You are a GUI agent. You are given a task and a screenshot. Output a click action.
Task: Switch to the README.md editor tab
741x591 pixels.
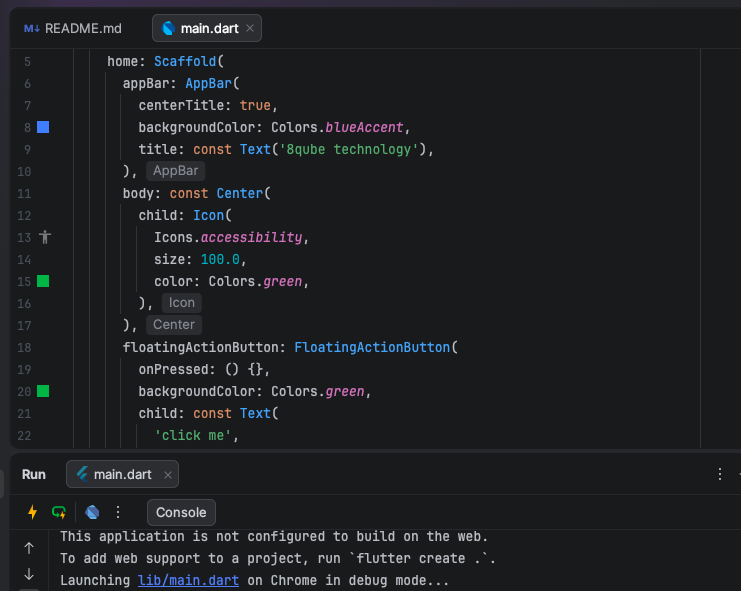click(73, 28)
